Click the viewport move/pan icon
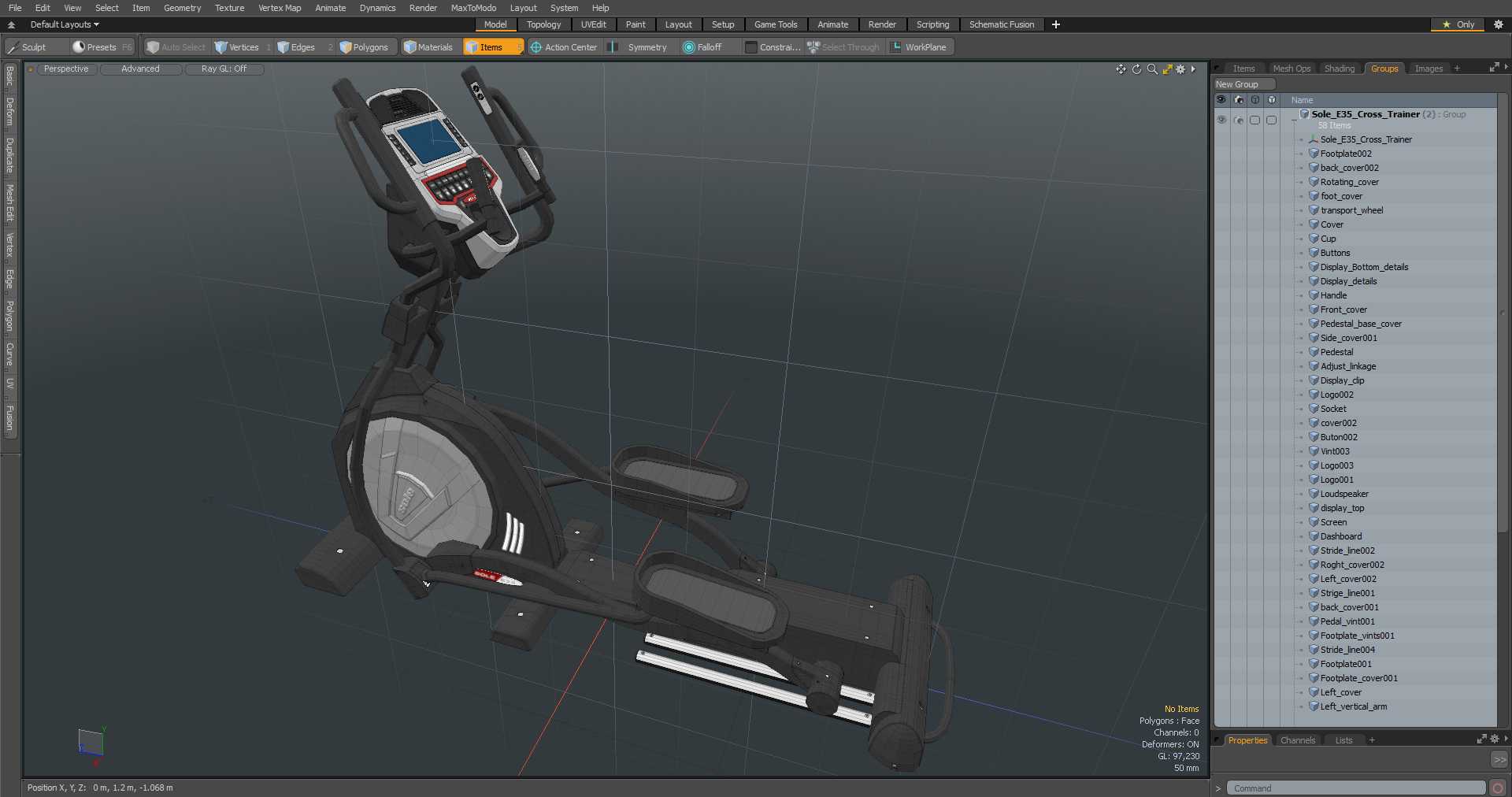This screenshot has width=1512, height=797. click(1121, 69)
